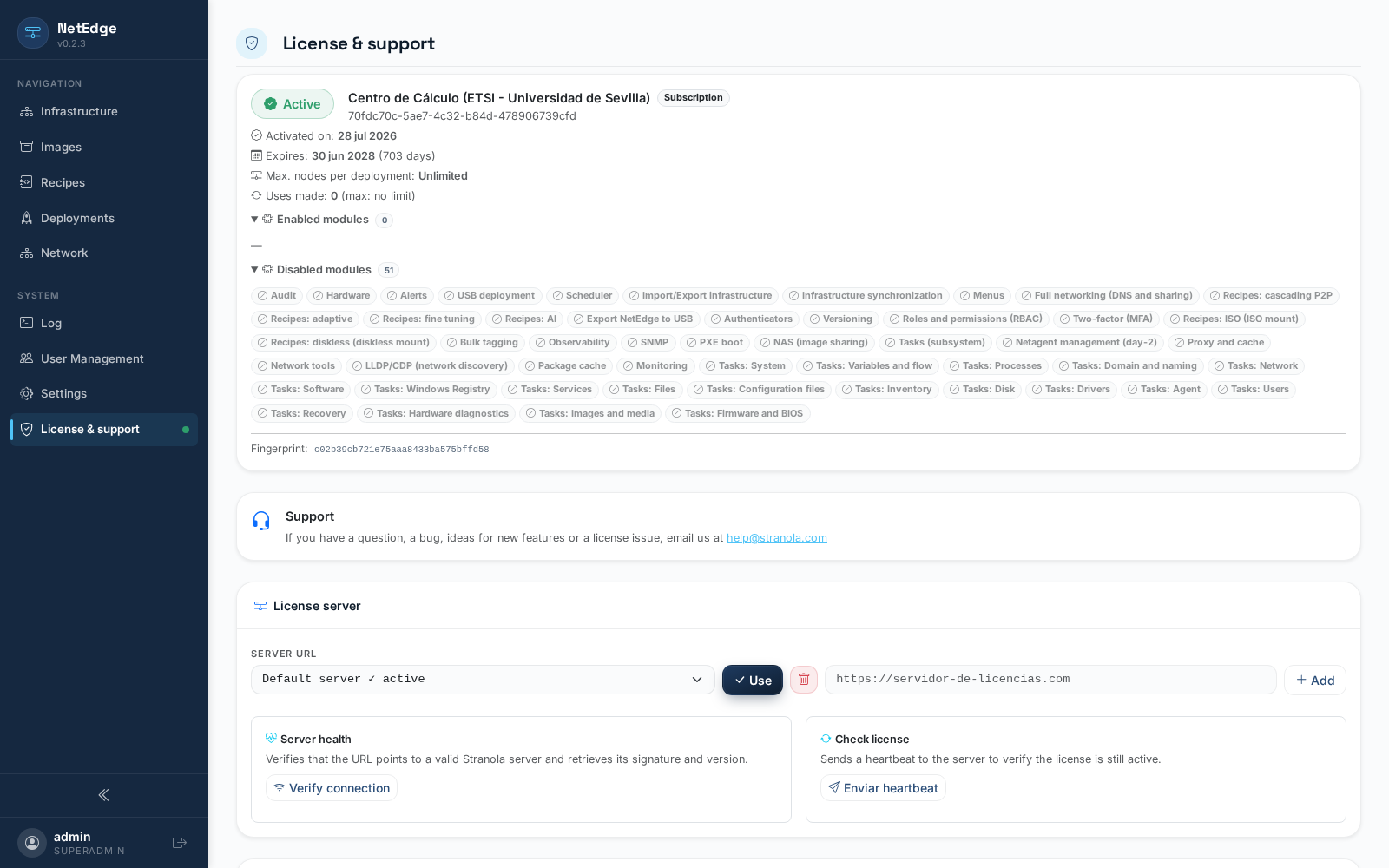Click the Deployments rocket icon
This screenshot has height=868, width=1389.
coord(27,218)
